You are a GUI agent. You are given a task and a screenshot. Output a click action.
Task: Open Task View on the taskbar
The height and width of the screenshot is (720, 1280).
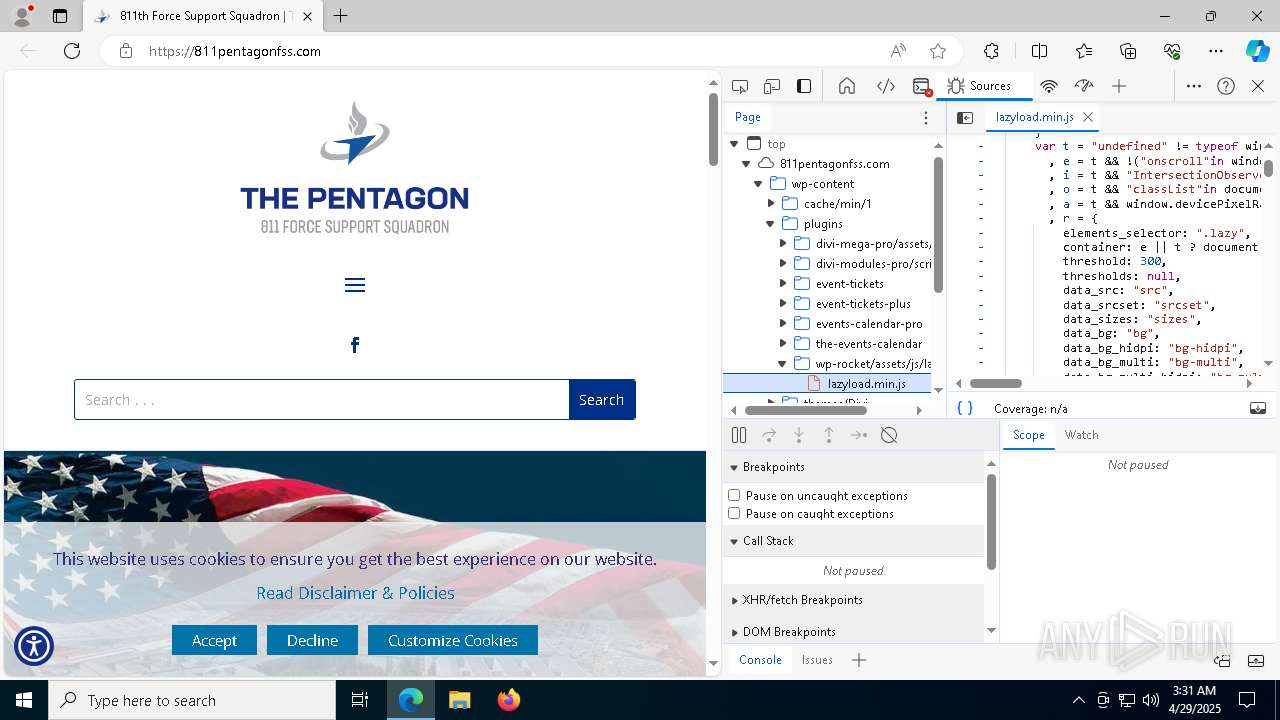pos(360,700)
